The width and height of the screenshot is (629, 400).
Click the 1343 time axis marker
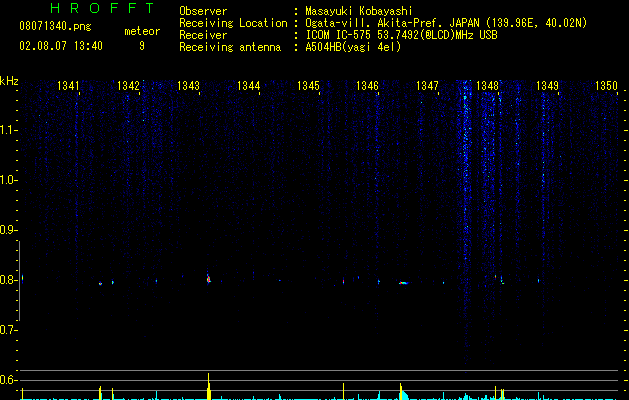coord(188,86)
